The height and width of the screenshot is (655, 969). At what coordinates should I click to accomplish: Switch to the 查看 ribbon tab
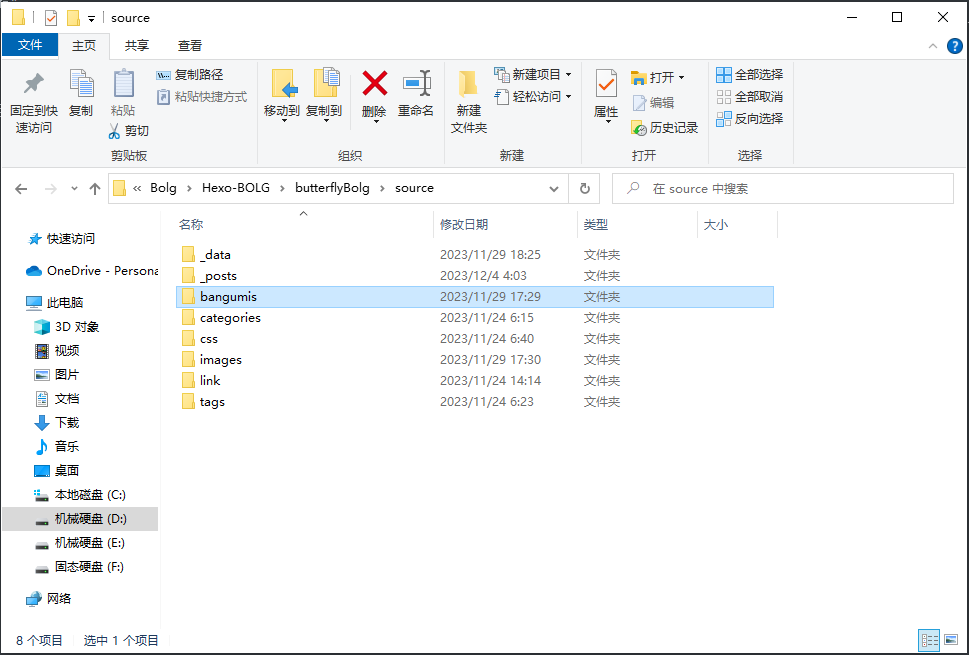188,45
